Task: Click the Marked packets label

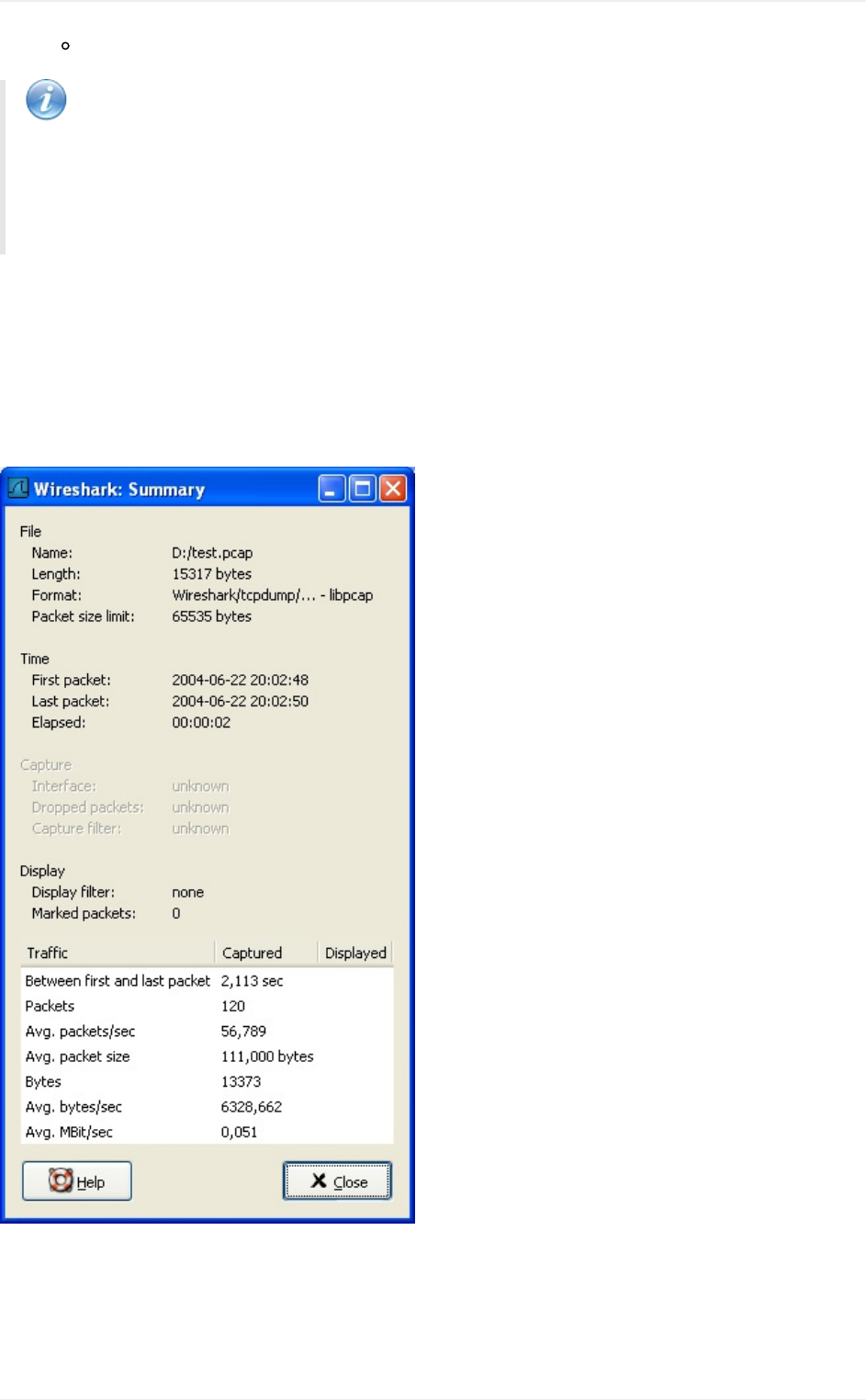Action: pos(84,913)
